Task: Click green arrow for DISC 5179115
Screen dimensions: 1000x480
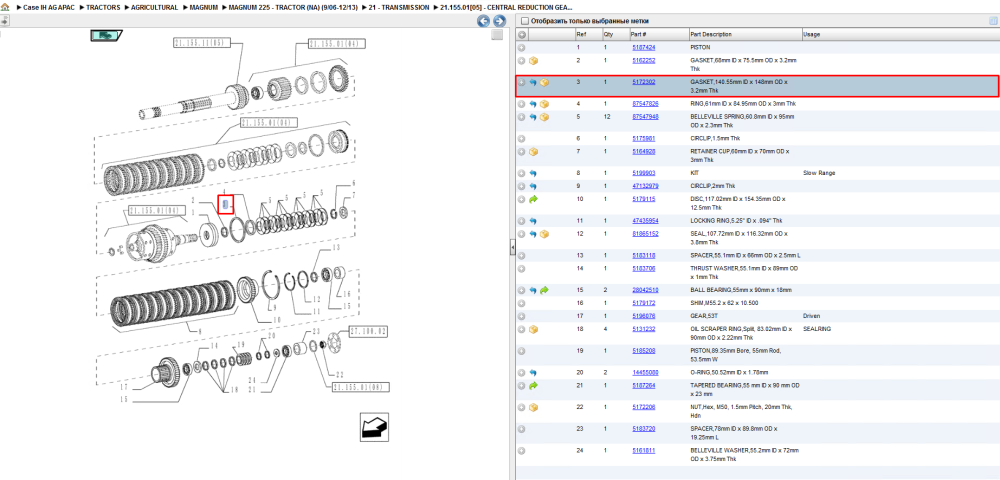Action: (533, 200)
